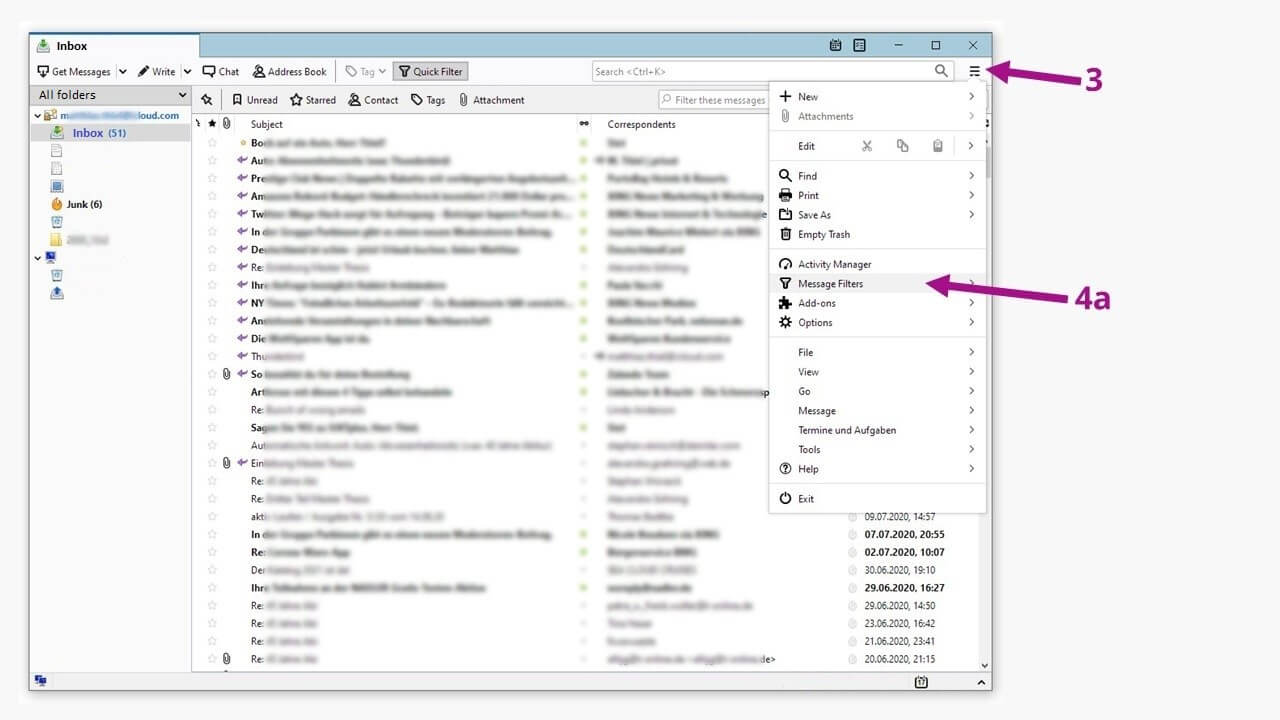This screenshot has width=1280, height=720.
Task: Click the Cut scissors icon in Edit row
Action: (x=867, y=146)
